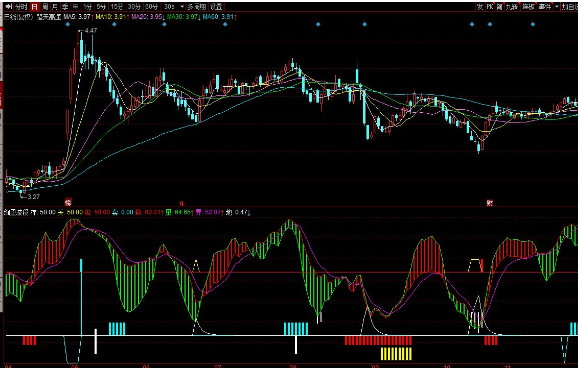Open the 设置 settings button

[216, 7]
